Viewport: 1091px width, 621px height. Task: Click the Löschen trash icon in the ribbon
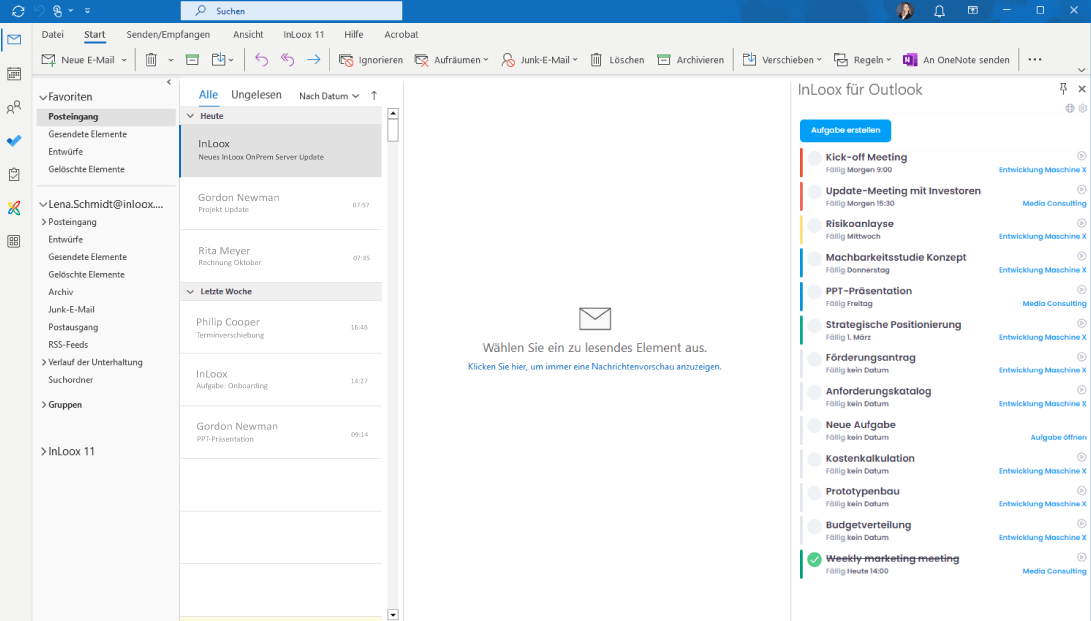[x=594, y=59]
